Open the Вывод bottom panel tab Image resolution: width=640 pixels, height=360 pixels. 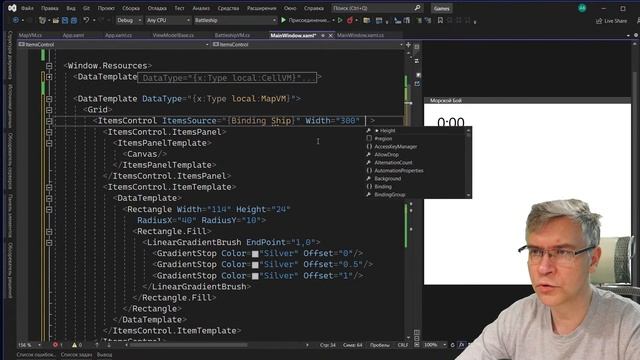pos(104,355)
